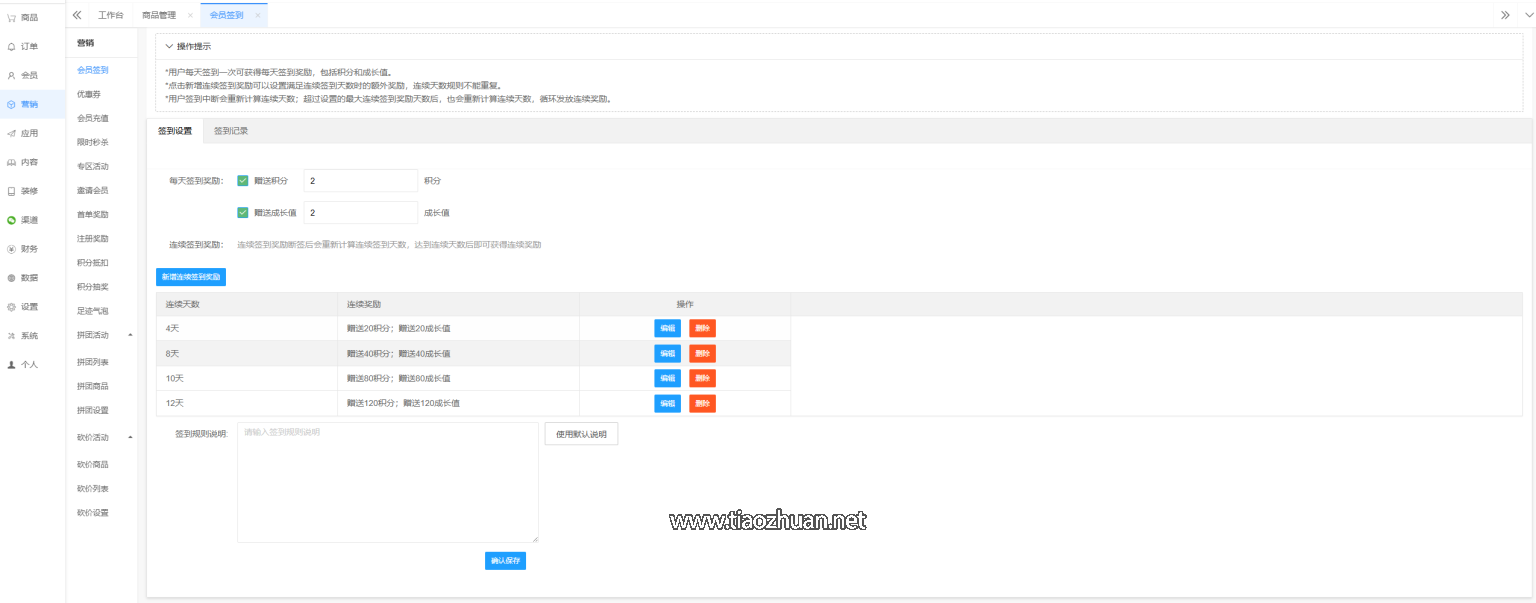1536x603 pixels.
Task: Click the 使用默认说明 button
Action: point(581,434)
